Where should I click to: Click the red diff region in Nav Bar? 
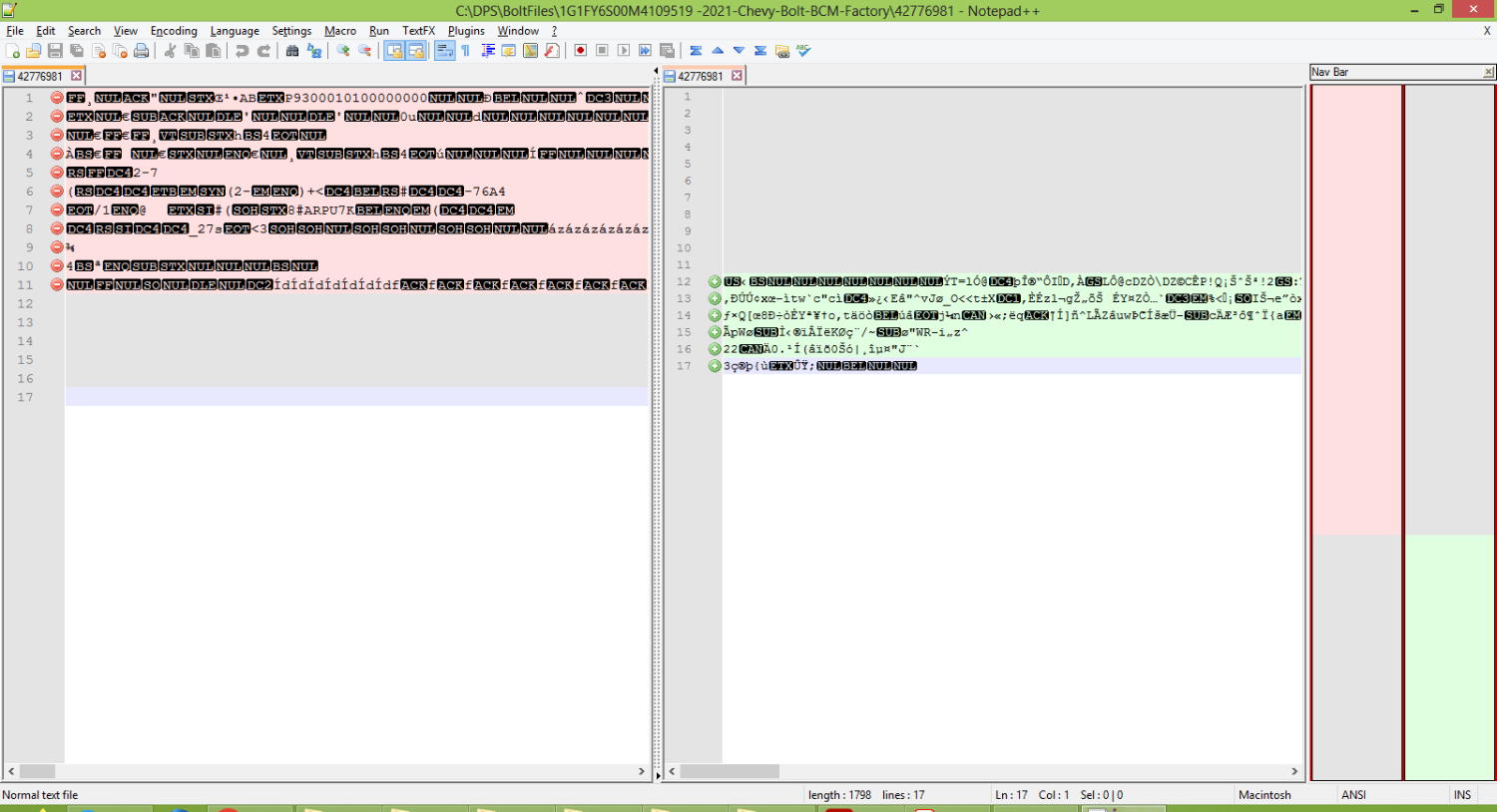pos(1356,309)
